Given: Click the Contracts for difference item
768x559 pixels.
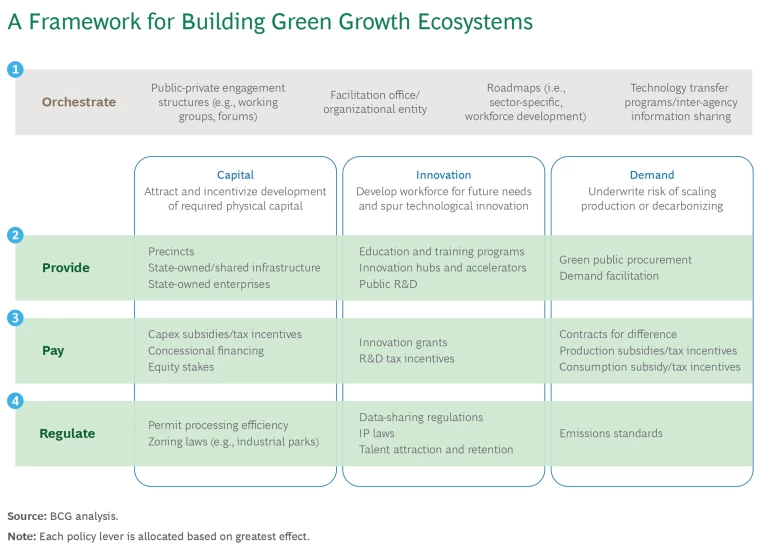Looking at the screenshot, I should 618,334.
